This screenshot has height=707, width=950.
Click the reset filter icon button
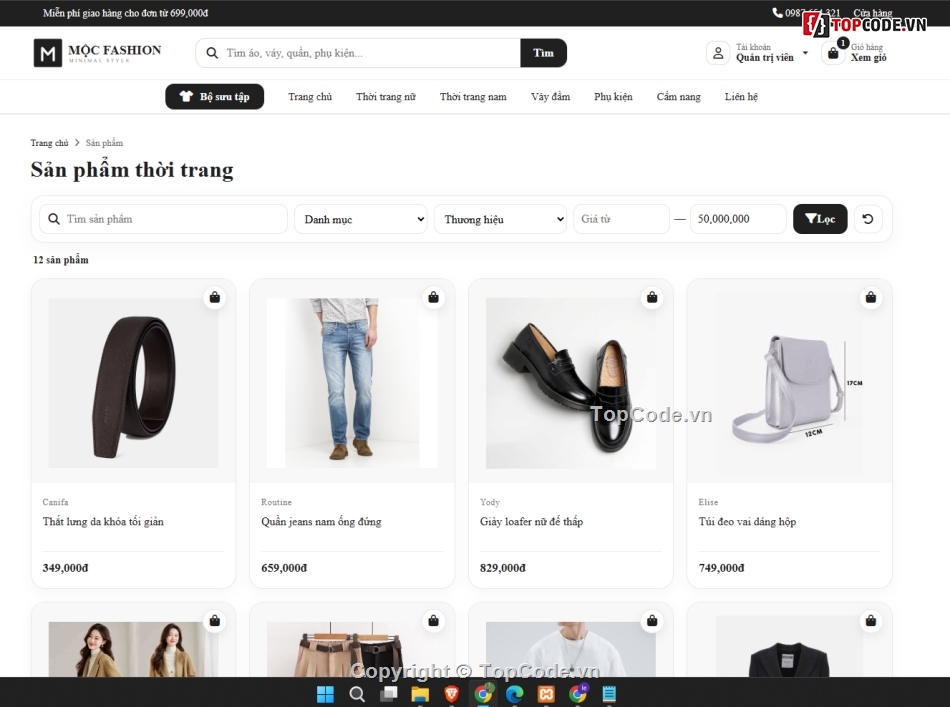pos(868,219)
